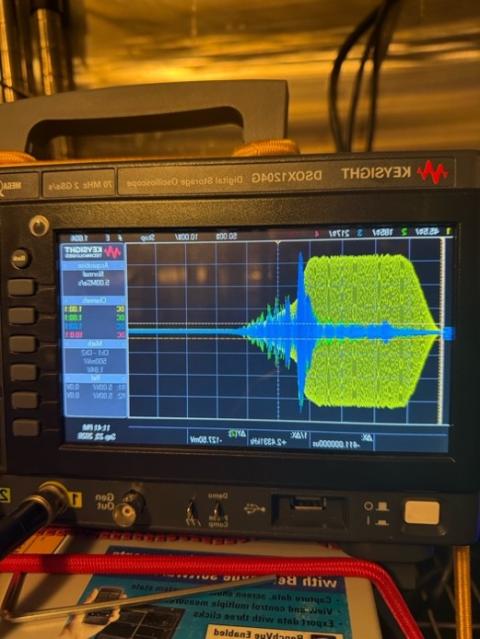The image size is (480, 639).
Task: Open the Math header in the sidebar
Action: 95,344
